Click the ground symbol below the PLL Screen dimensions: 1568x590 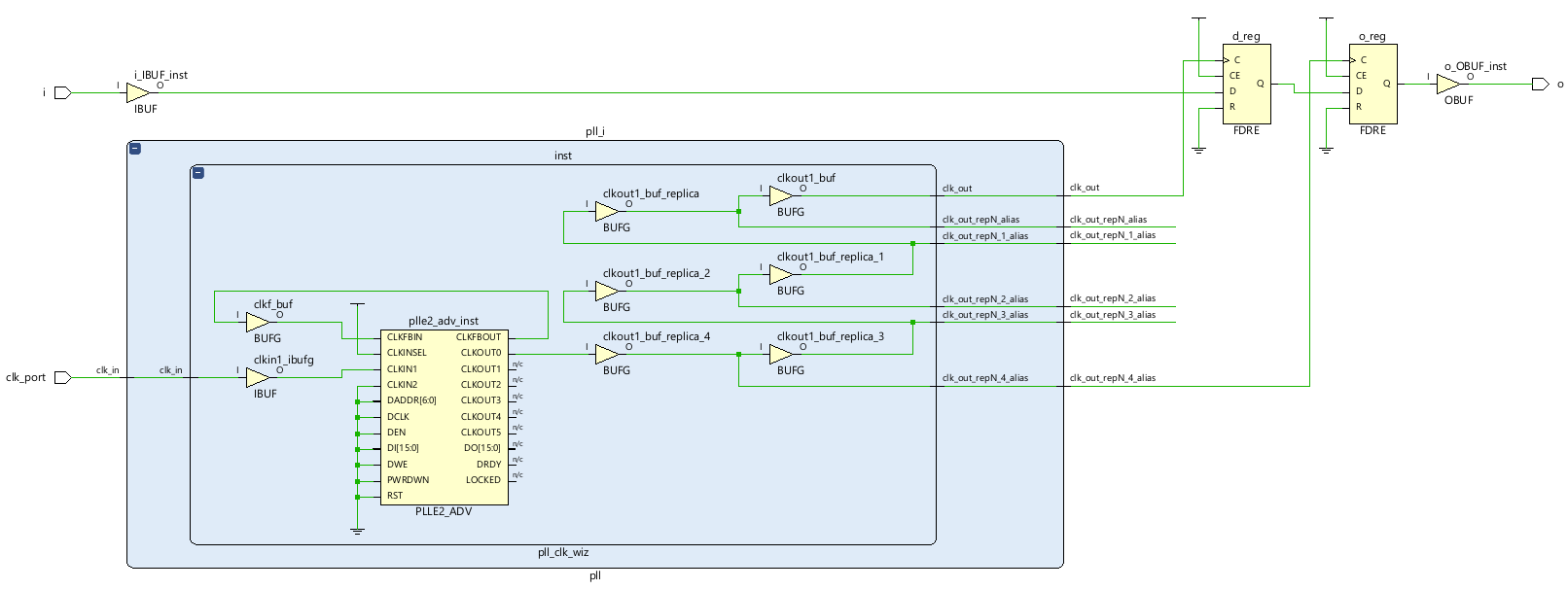point(357,531)
